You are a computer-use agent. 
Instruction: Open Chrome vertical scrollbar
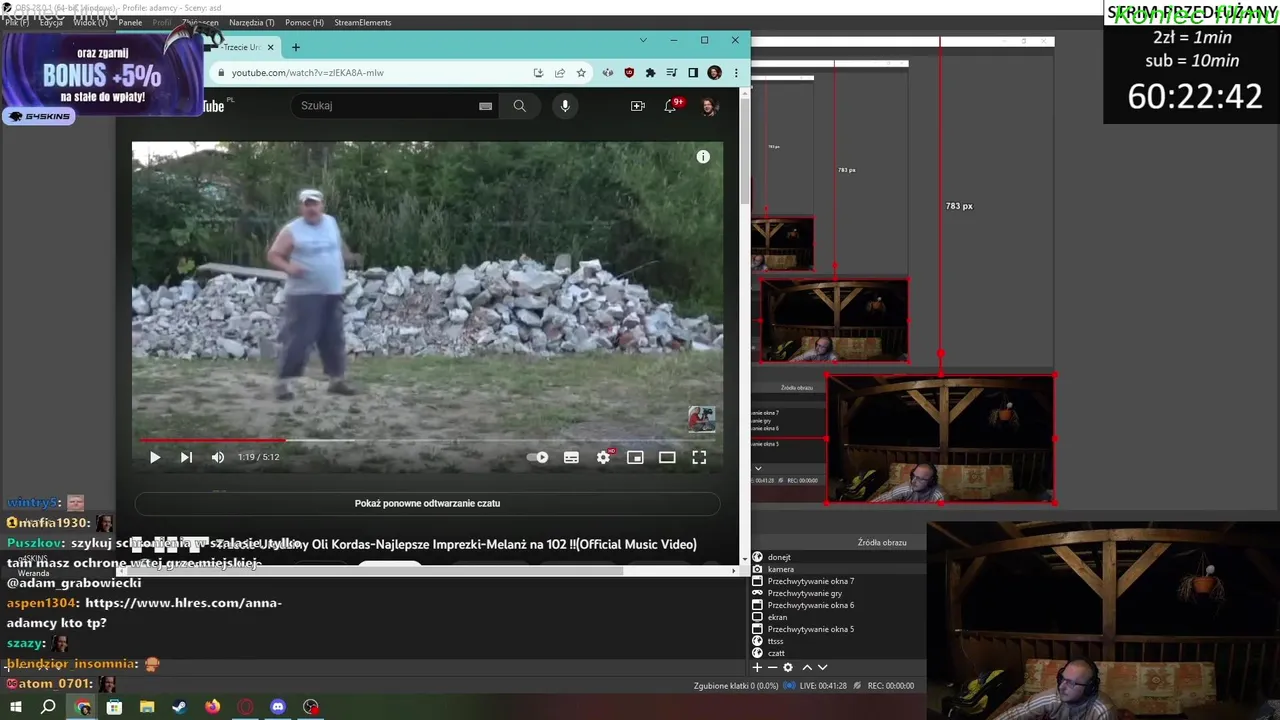pos(744,150)
